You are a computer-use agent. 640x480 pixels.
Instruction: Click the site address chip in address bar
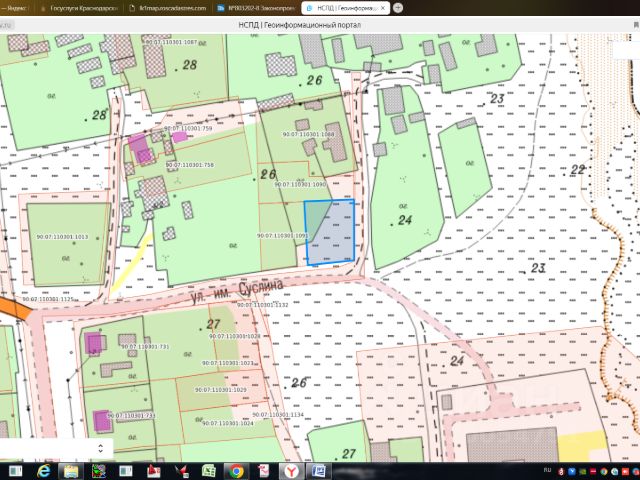pos(7,25)
